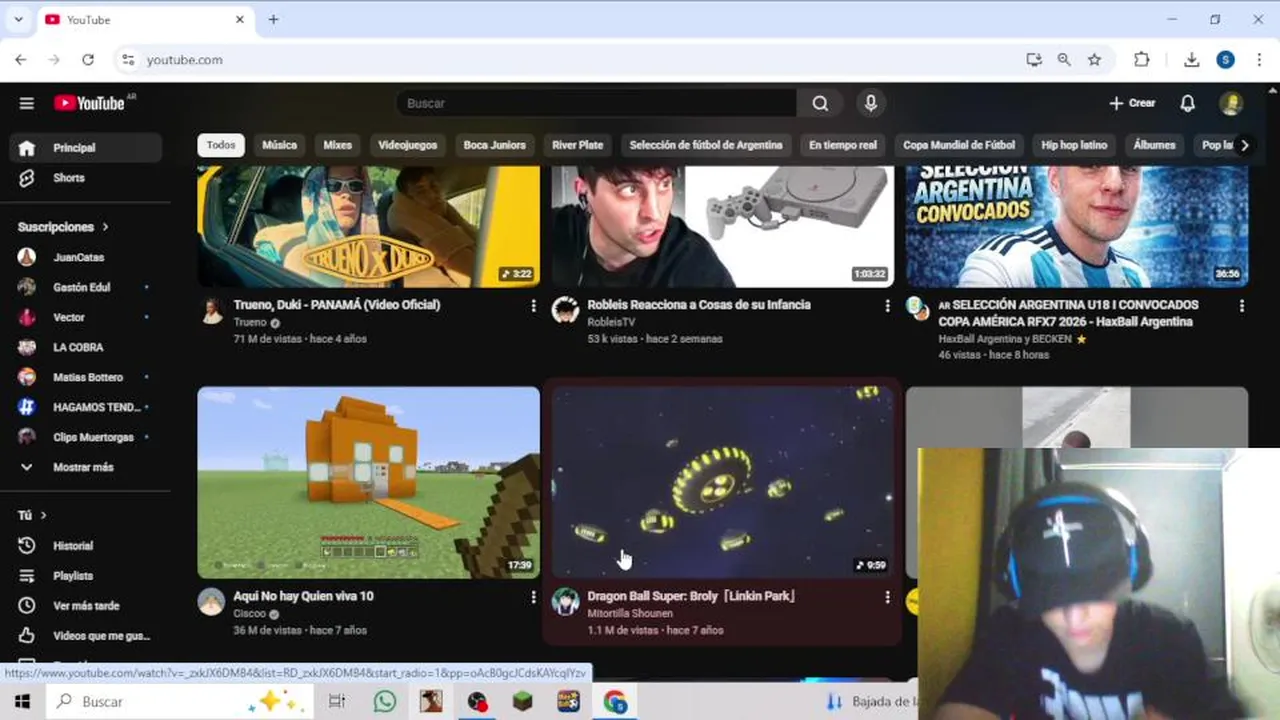This screenshot has height=720, width=1280.
Task: Select Copa Mundial de Fútbol chip
Action: (959, 145)
